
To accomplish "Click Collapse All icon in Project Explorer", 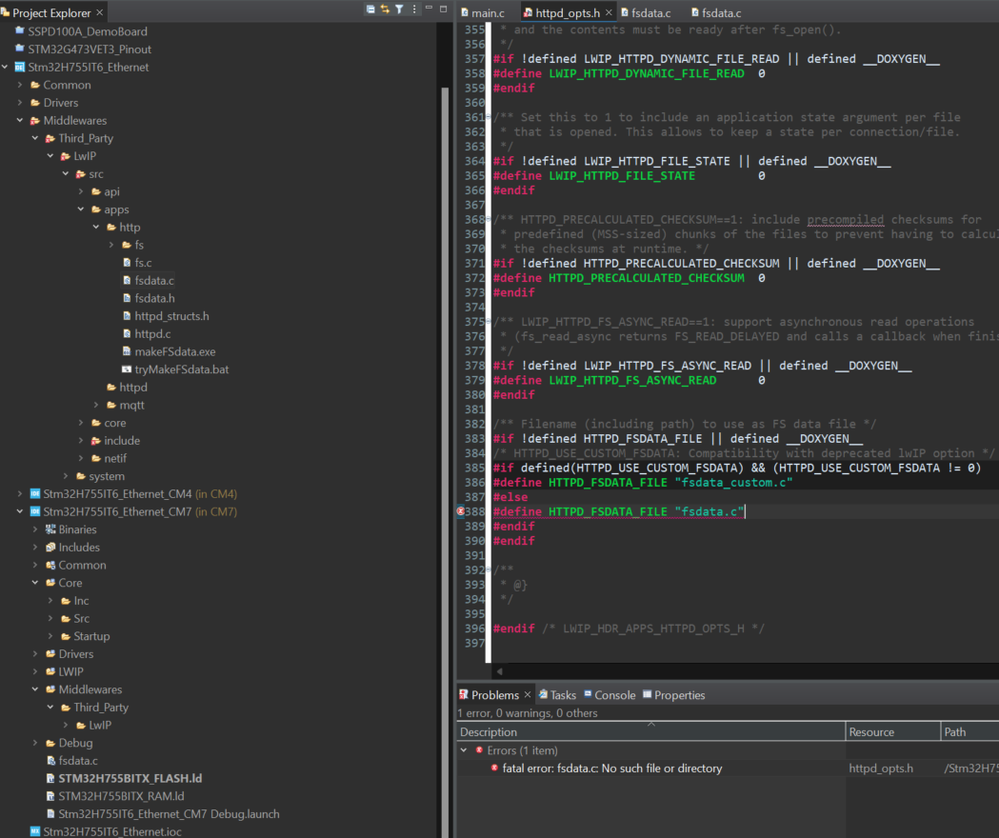I will pyautogui.click(x=370, y=10).
